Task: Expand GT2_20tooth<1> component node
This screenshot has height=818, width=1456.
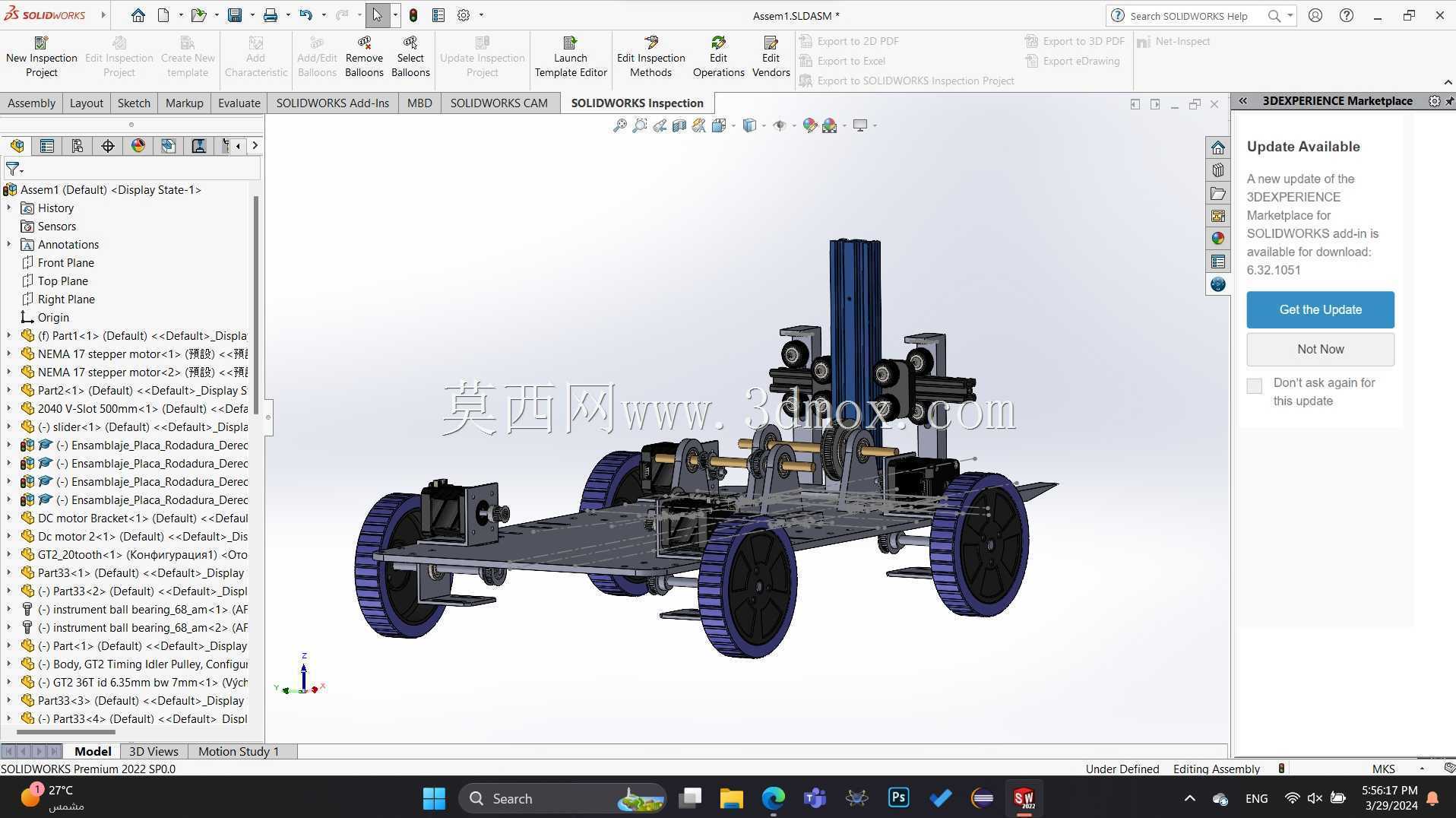Action: click(9, 555)
